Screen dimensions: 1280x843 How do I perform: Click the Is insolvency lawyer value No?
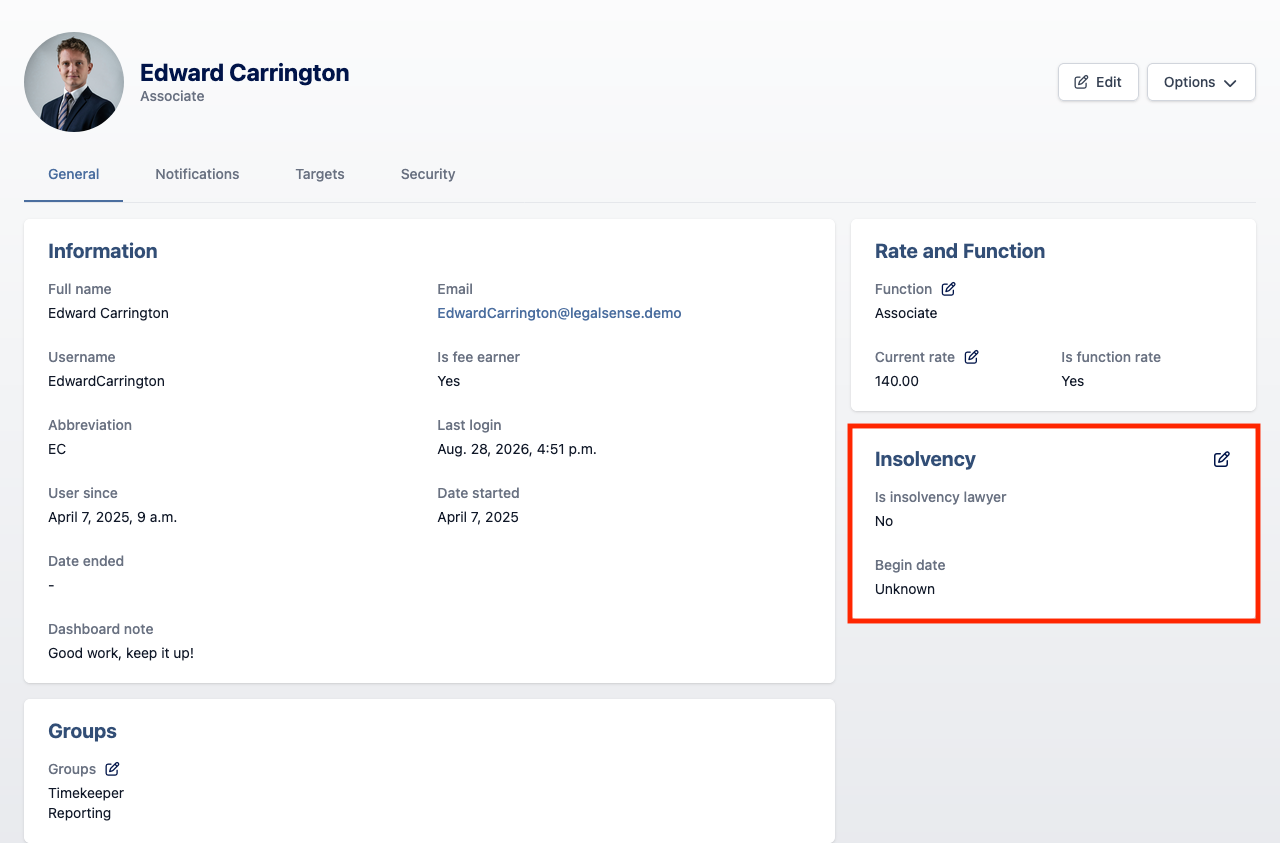click(x=884, y=521)
